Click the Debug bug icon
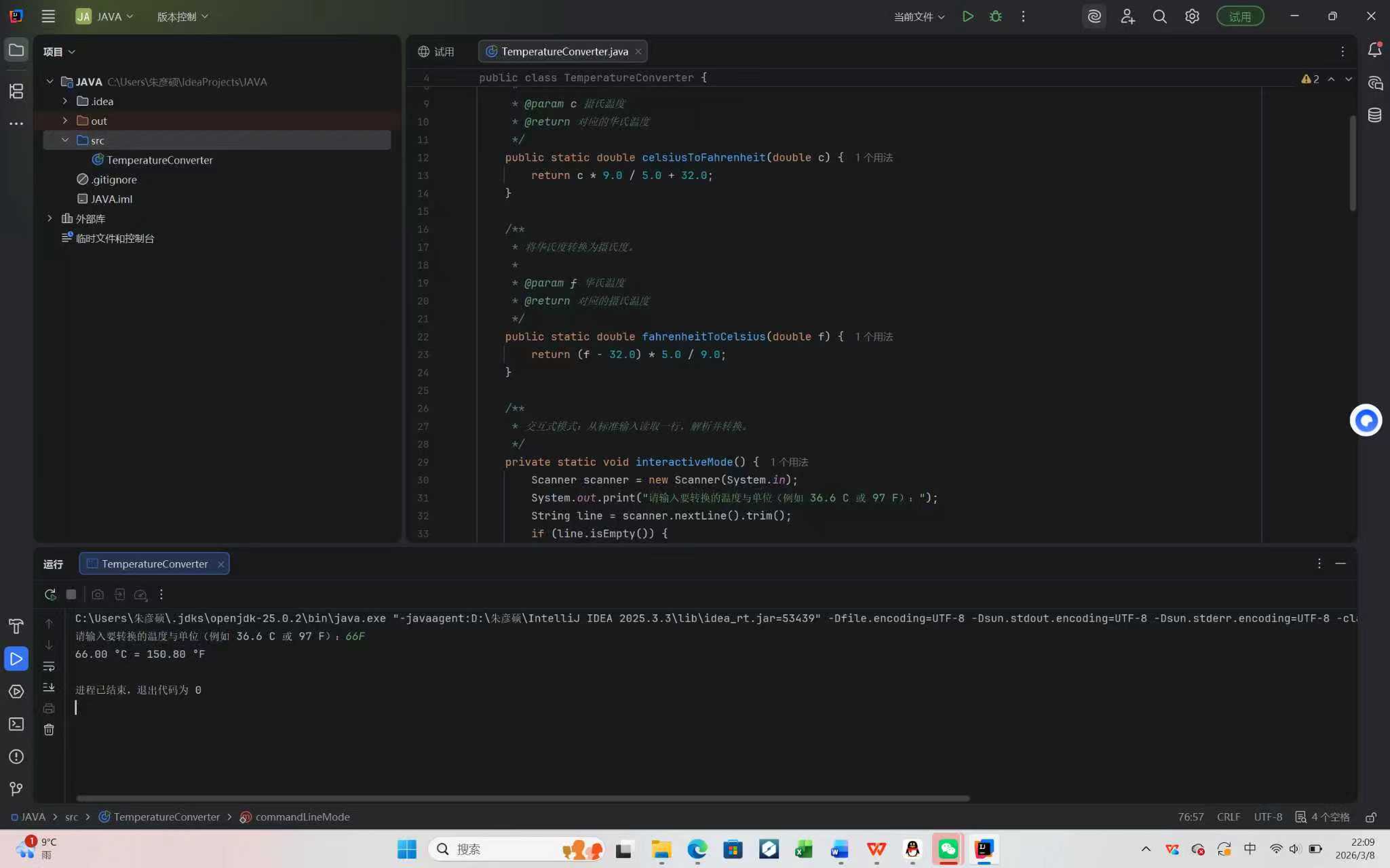 [995, 16]
